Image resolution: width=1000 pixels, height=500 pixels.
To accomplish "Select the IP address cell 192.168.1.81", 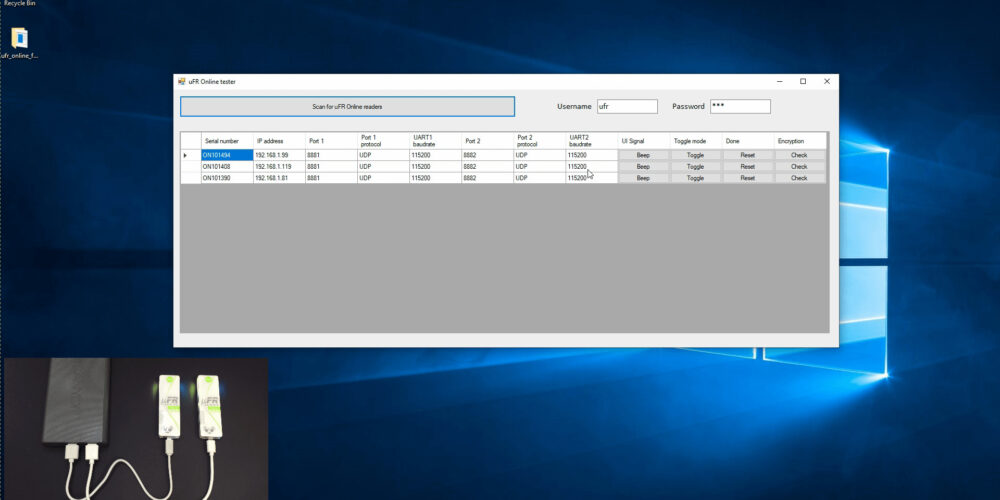I will pyautogui.click(x=279, y=178).
